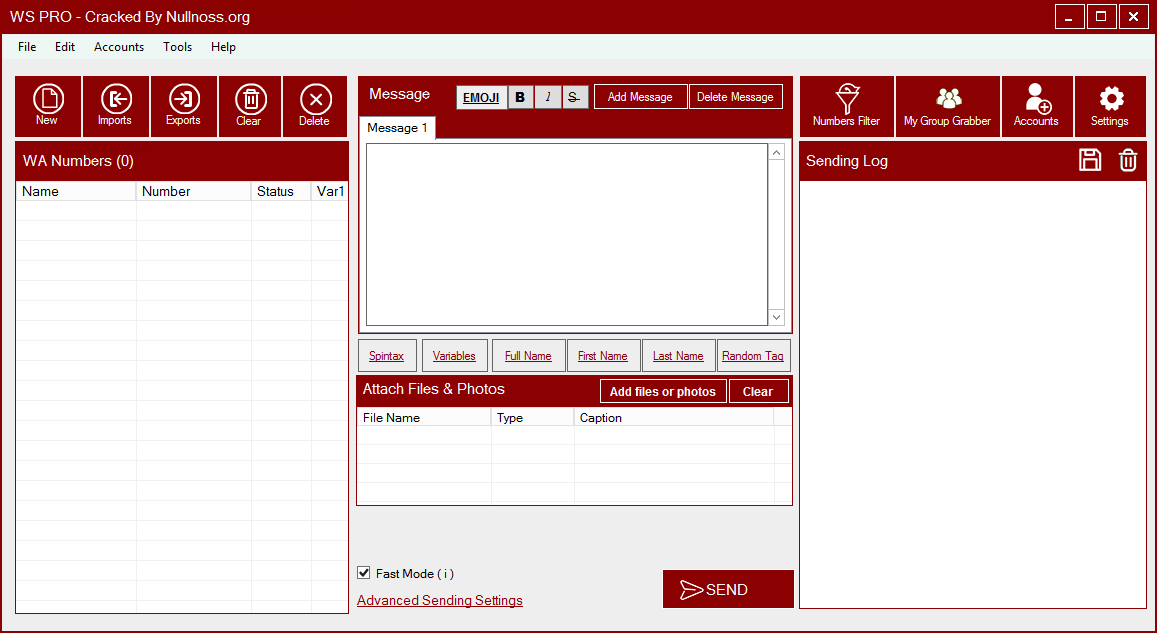
Task: Click the File Name column header
Action: 424,418
